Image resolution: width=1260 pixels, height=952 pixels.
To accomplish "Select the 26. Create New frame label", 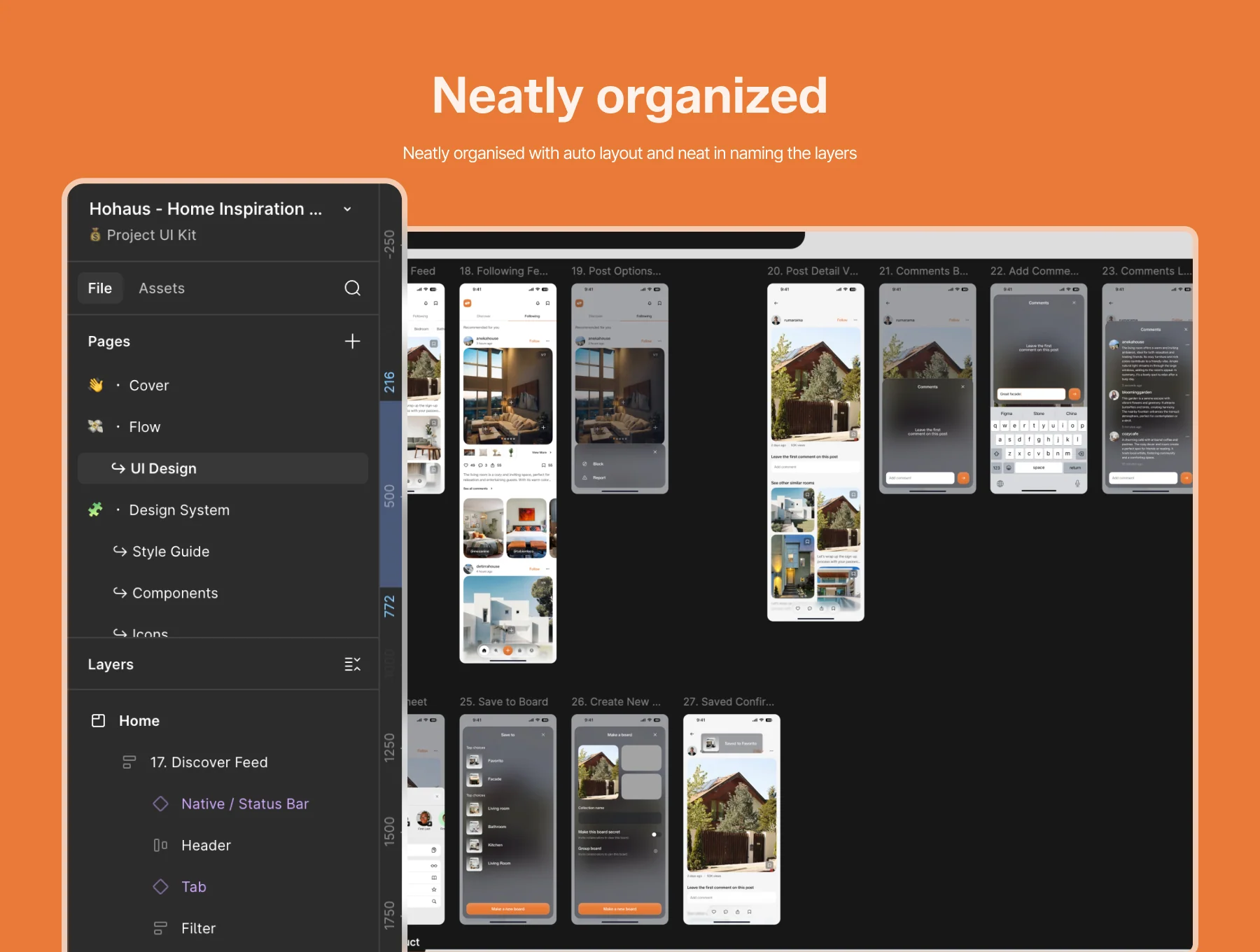I will coord(616,701).
